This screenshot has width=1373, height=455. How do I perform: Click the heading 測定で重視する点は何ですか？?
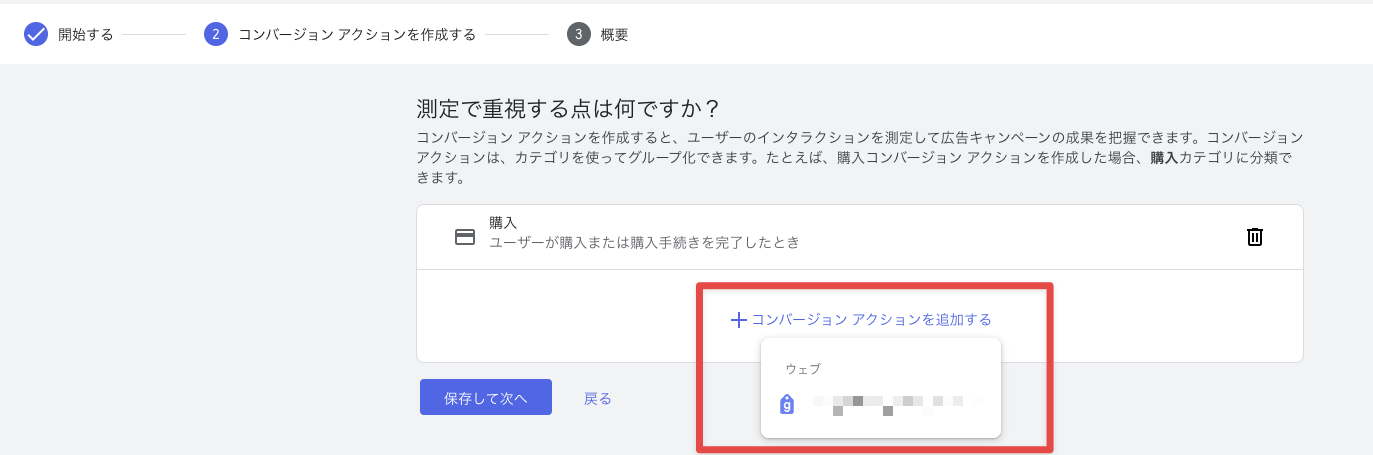tap(568, 107)
